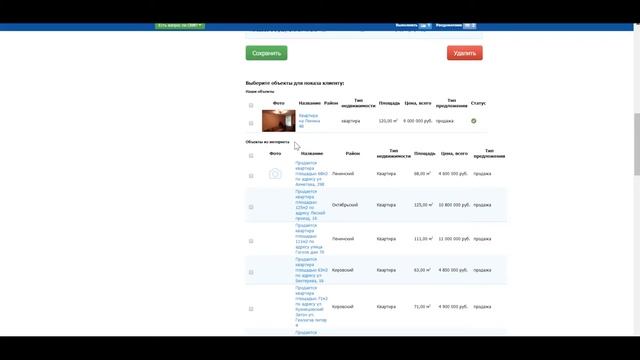Image resolution: width=640 pixels, height=360 pixels.
Task: Click the Октябрьский district cell
Action: coord(345,205)
